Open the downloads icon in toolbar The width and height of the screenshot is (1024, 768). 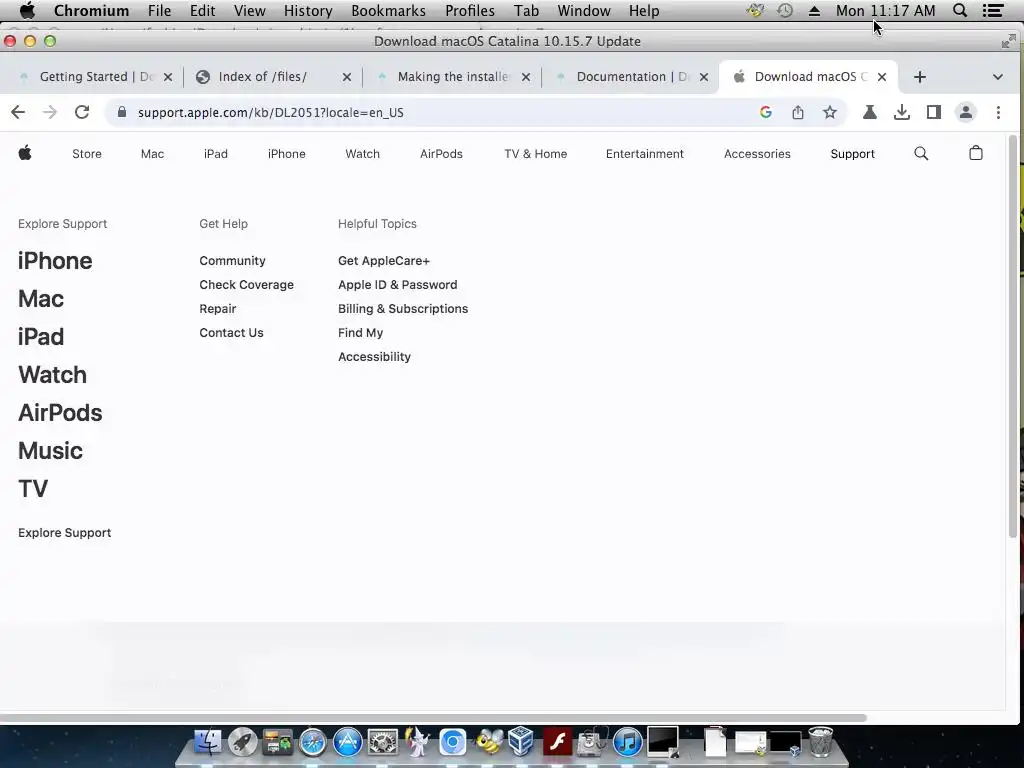902,112
